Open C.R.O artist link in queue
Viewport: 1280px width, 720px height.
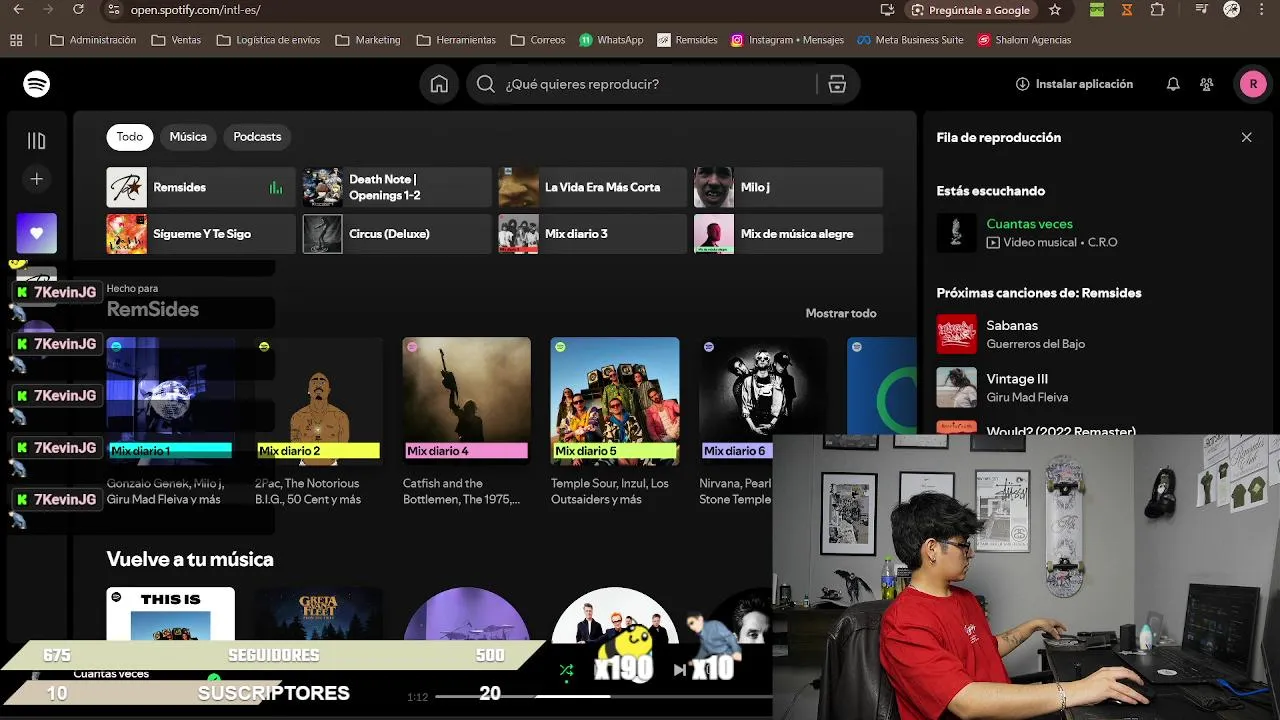pos(1102,242)
